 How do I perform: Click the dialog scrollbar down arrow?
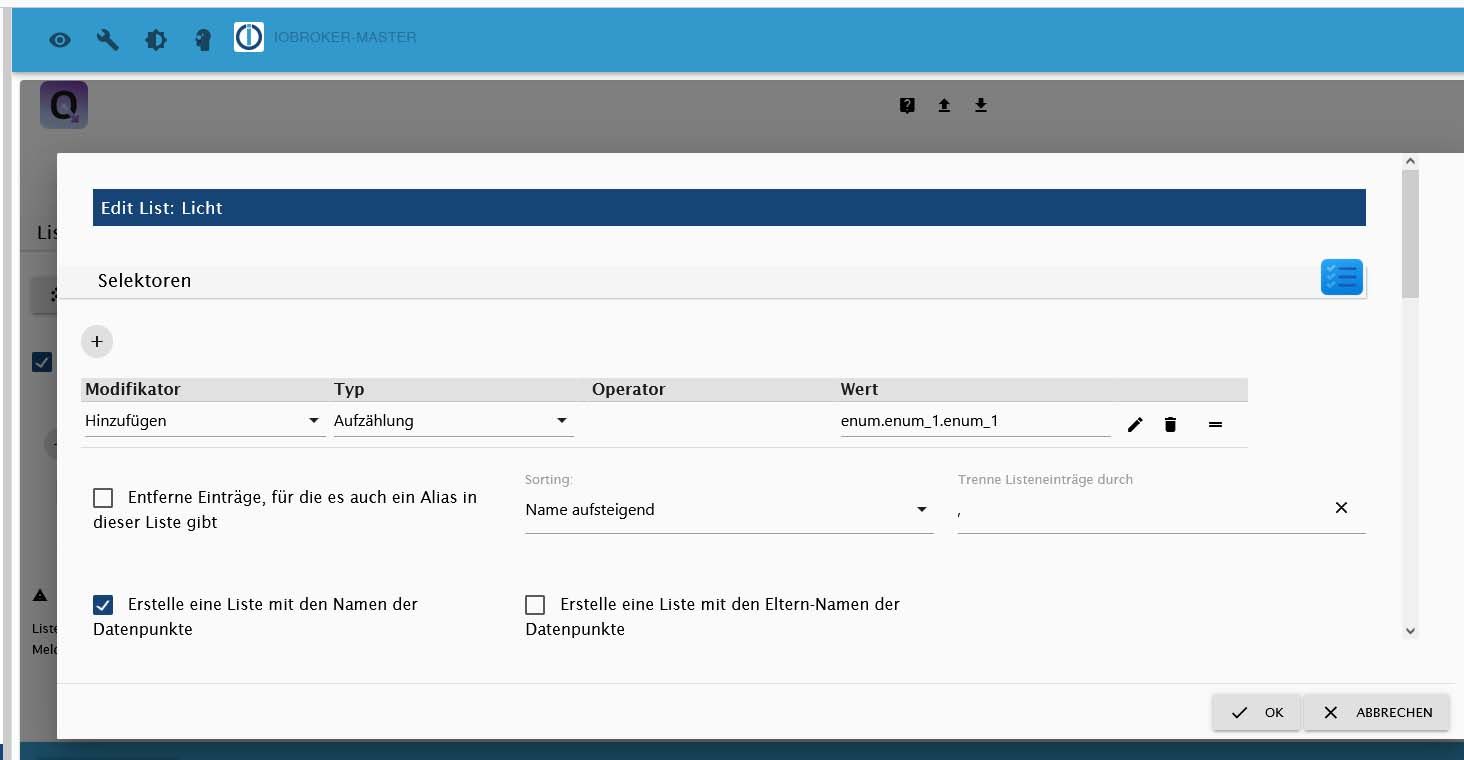point(1410,631)
